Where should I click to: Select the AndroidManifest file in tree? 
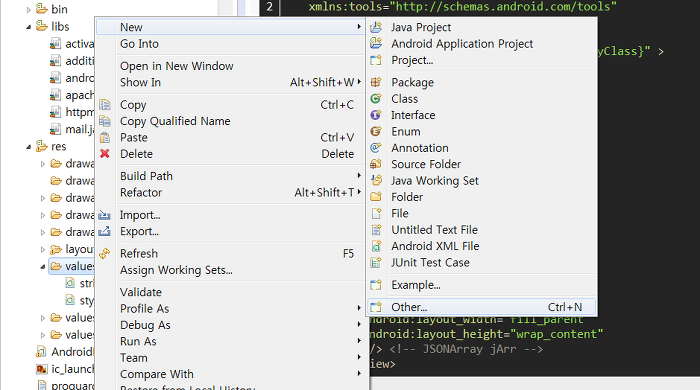72,352
